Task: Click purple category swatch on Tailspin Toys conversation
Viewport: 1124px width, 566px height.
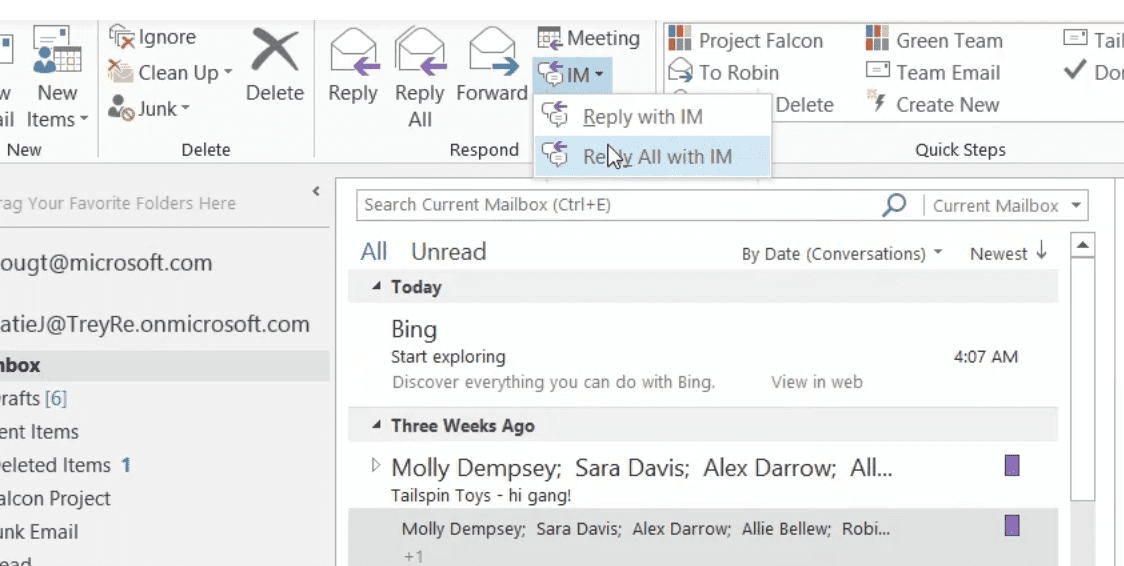Action: [1011, 465]
